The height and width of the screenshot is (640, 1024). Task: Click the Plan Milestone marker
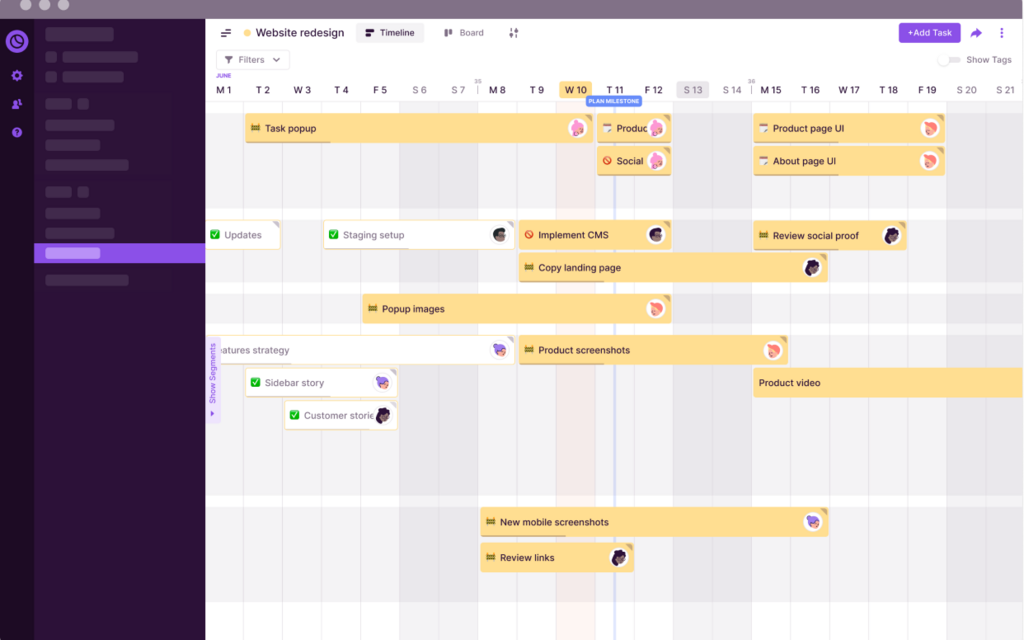point(613,101)
